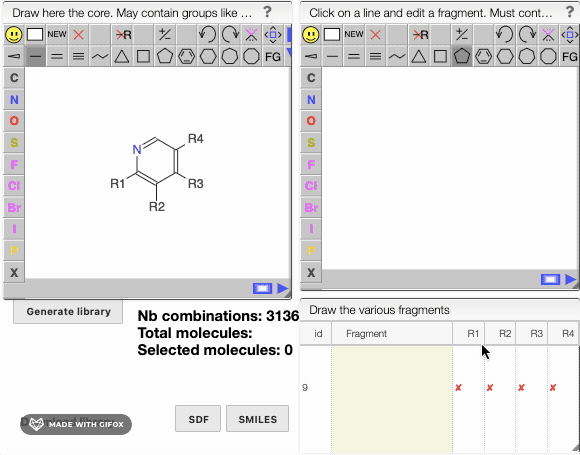
Task: Toggle the R3 red cross for fragment 9
Action: [521, 388]
